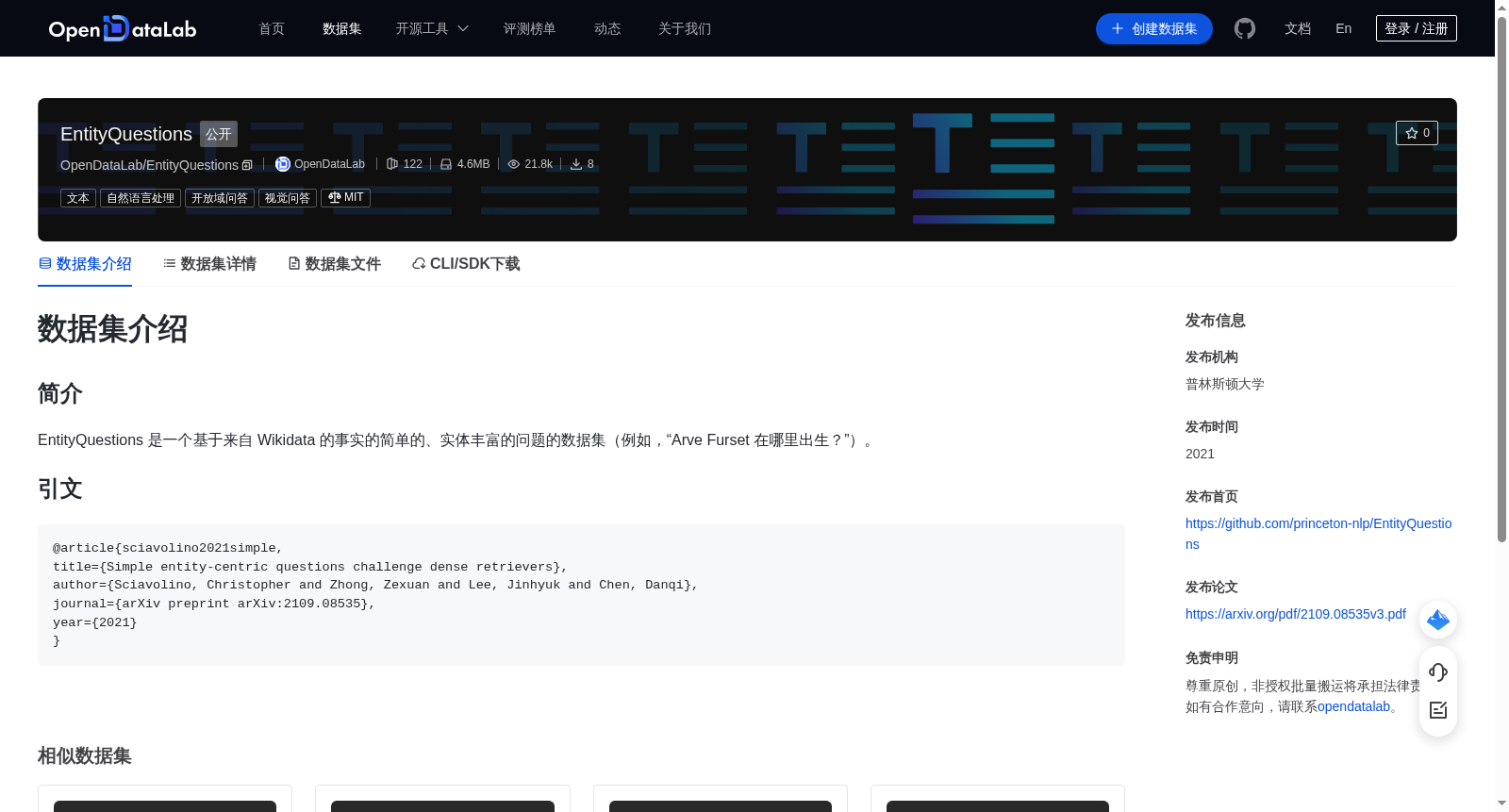
Task: Star the EntityQuestions dataset
Action: (1417, 133)
